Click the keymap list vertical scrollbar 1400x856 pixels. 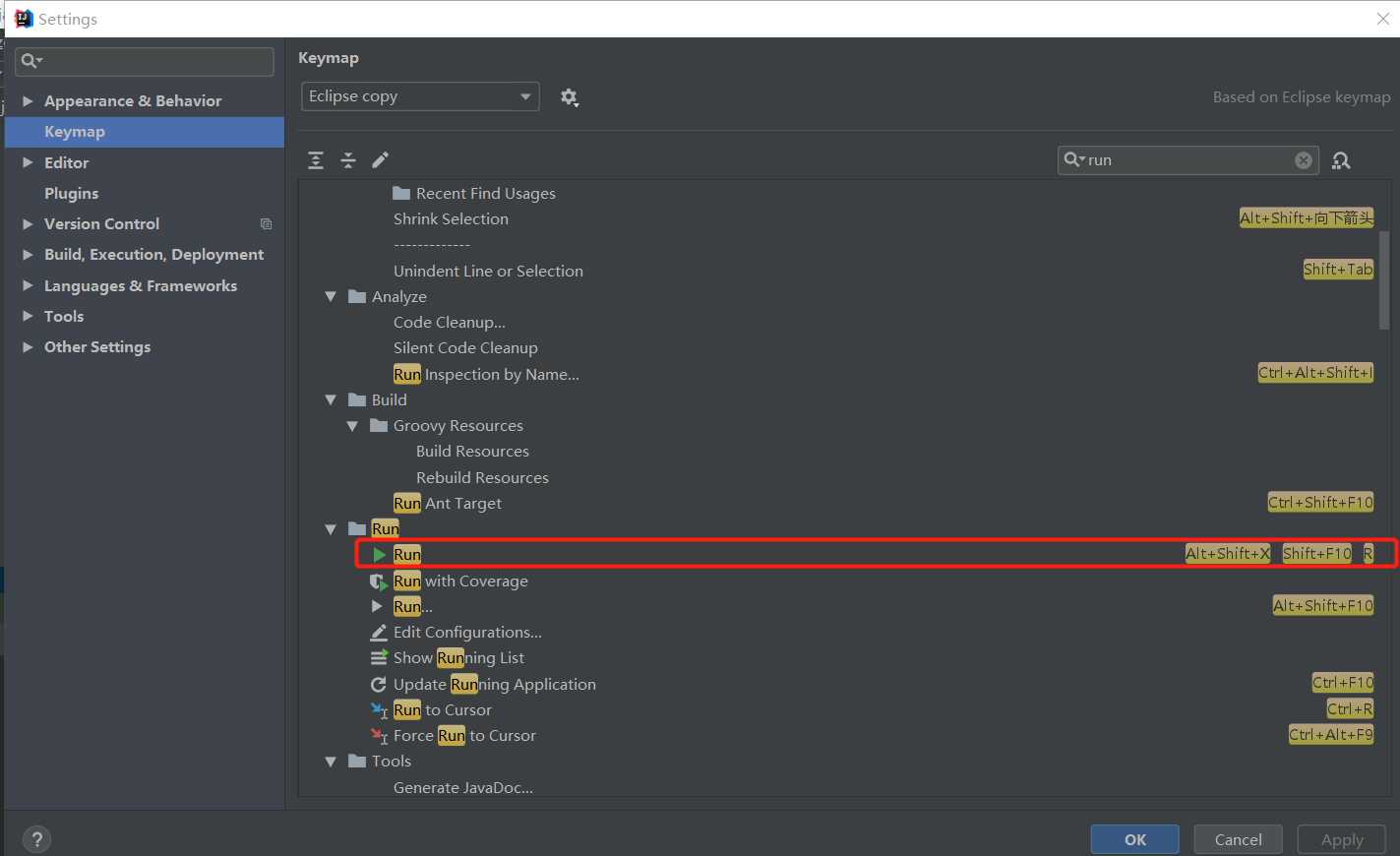(1384, 280)
